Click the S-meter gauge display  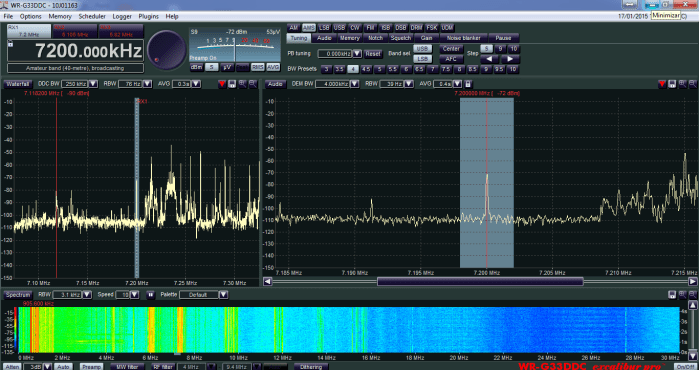(x=235, y=45)
